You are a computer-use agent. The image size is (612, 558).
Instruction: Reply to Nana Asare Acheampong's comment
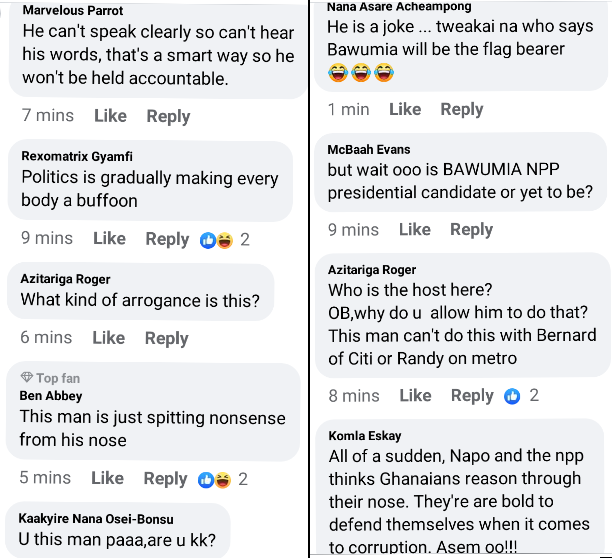point(462,110)
